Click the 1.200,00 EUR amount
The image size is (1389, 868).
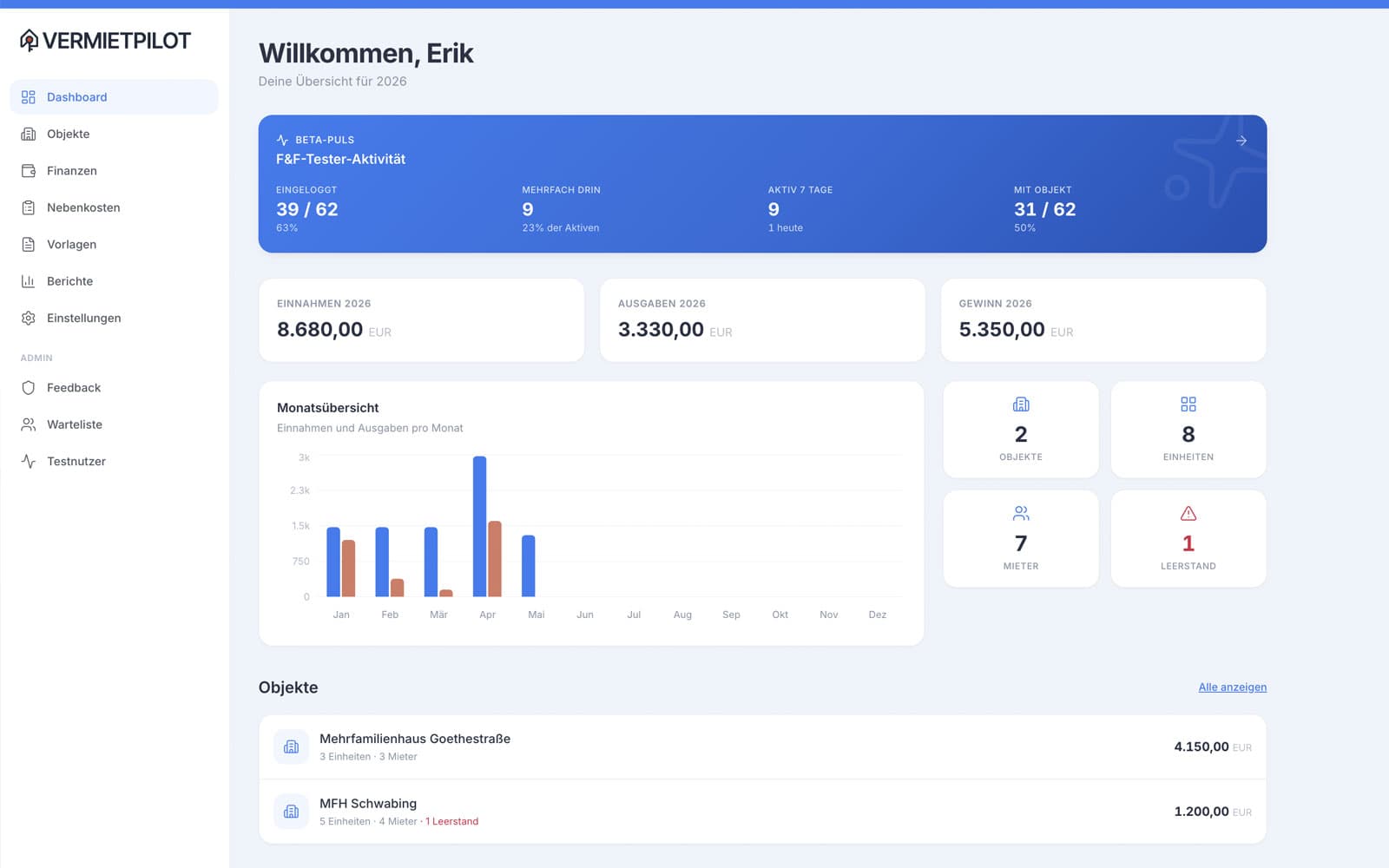1213,812
